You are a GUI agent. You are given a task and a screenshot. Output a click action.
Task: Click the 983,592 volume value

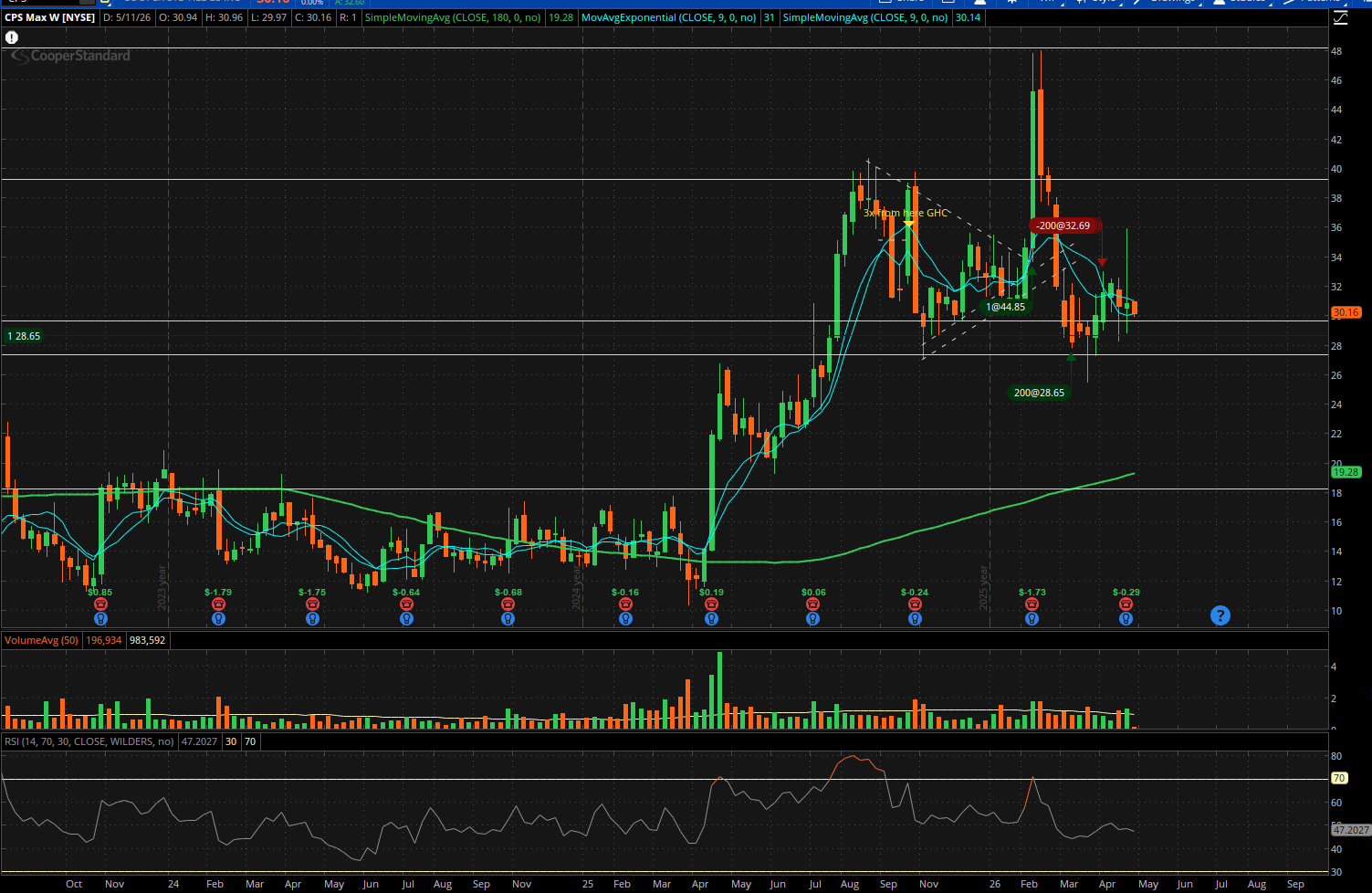[x=147, y=640]
